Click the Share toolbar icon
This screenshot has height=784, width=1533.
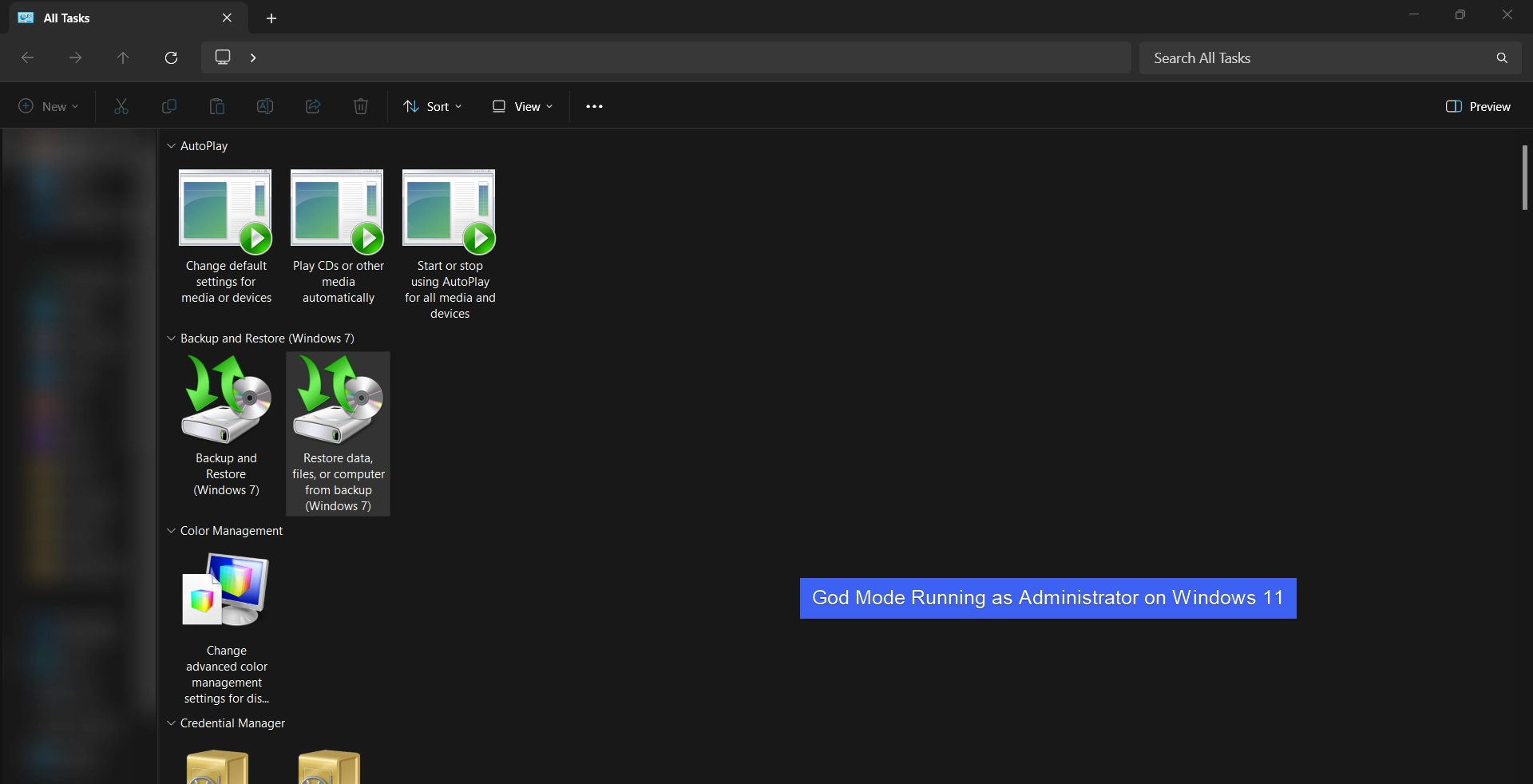click(313, 106)
